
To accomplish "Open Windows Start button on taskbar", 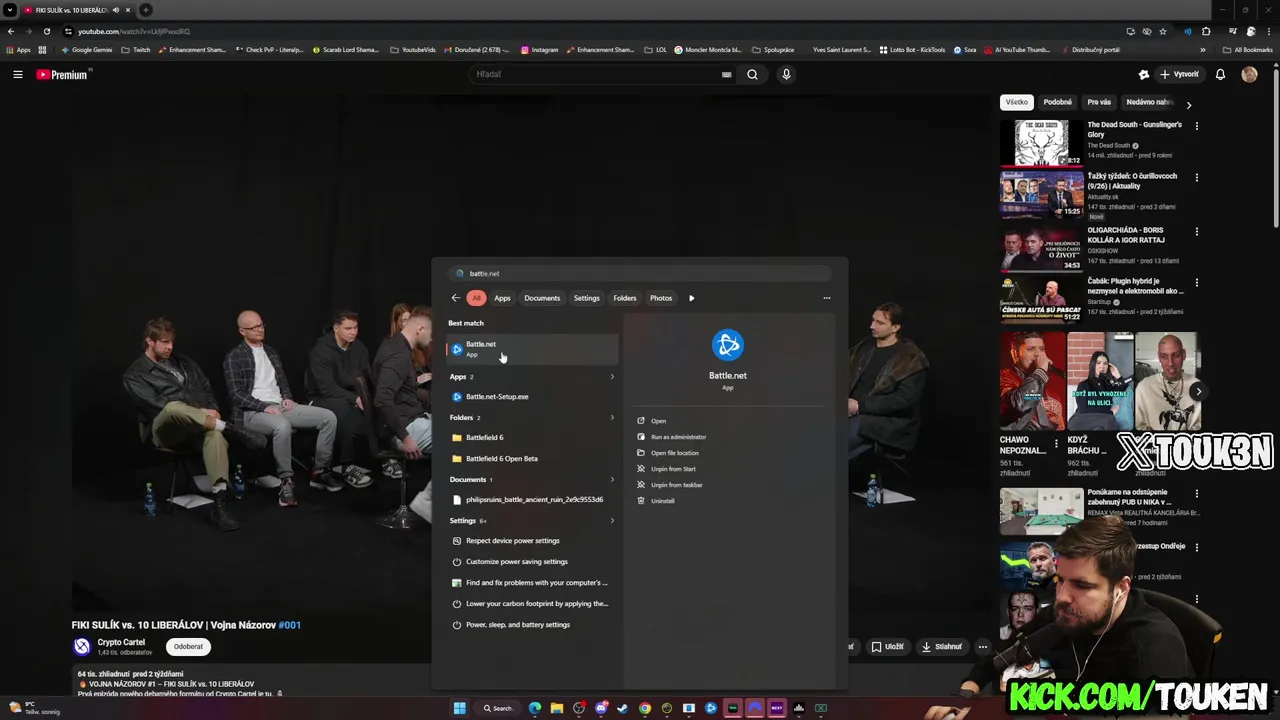I will [460, 708].
